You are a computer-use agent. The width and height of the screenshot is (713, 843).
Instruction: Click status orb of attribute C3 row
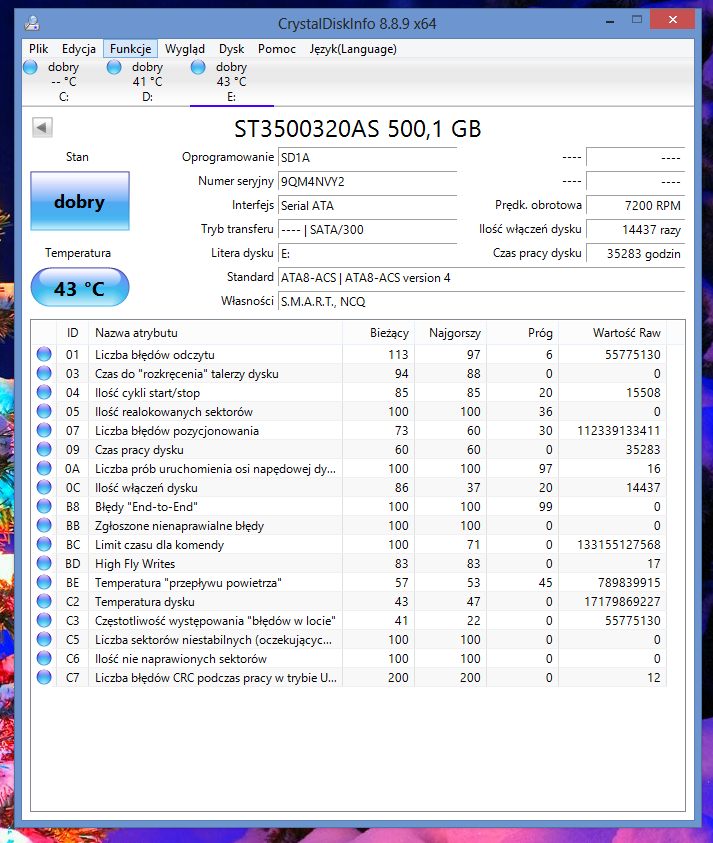coord(44,620)
